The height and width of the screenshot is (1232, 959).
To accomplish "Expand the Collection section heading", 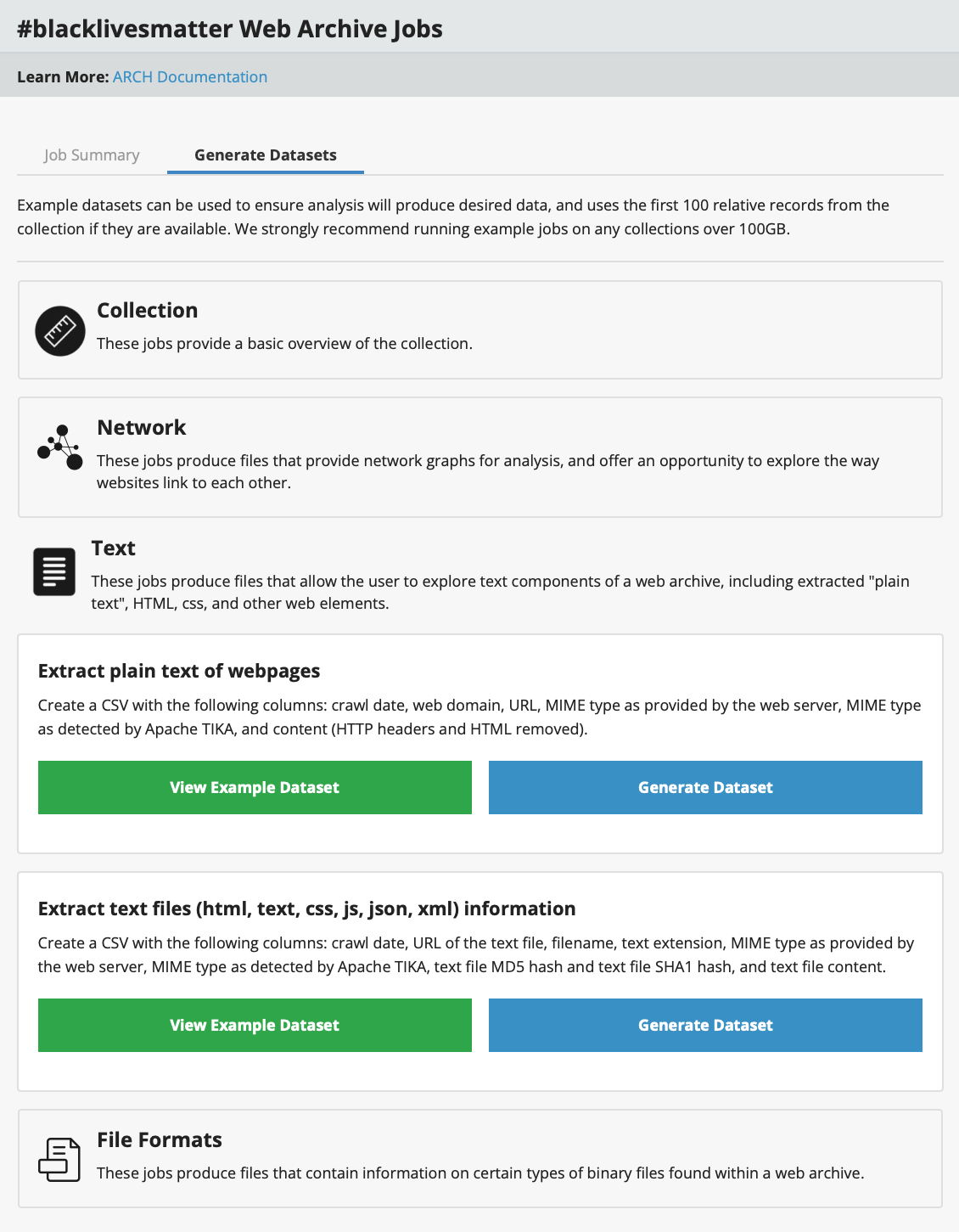I will 148,311.
